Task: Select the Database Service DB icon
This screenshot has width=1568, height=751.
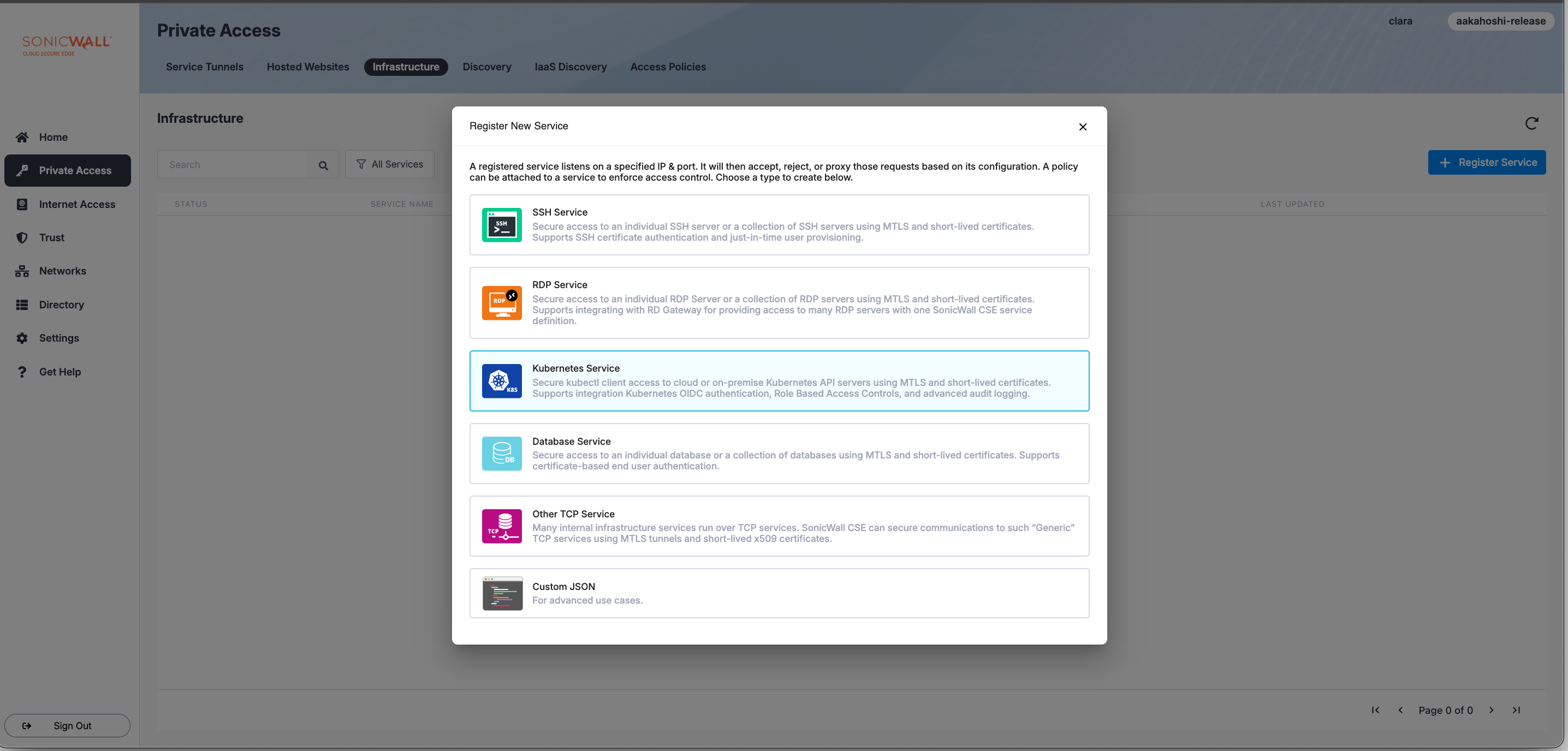Action: [x=502, y=454]
